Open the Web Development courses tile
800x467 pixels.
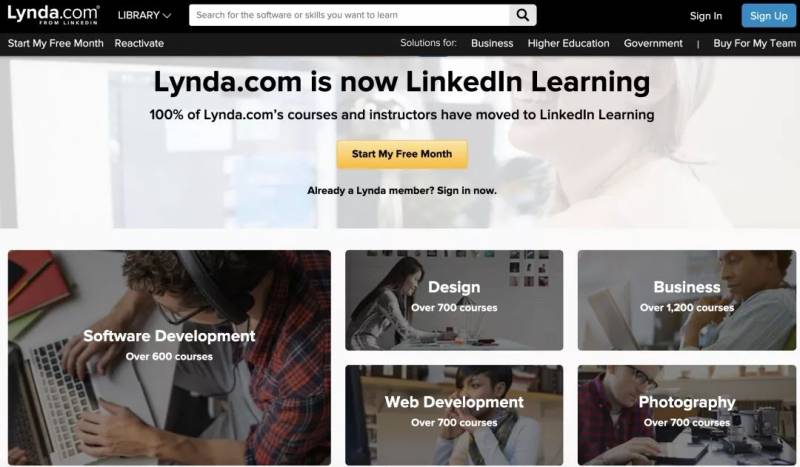pos(454,415)
